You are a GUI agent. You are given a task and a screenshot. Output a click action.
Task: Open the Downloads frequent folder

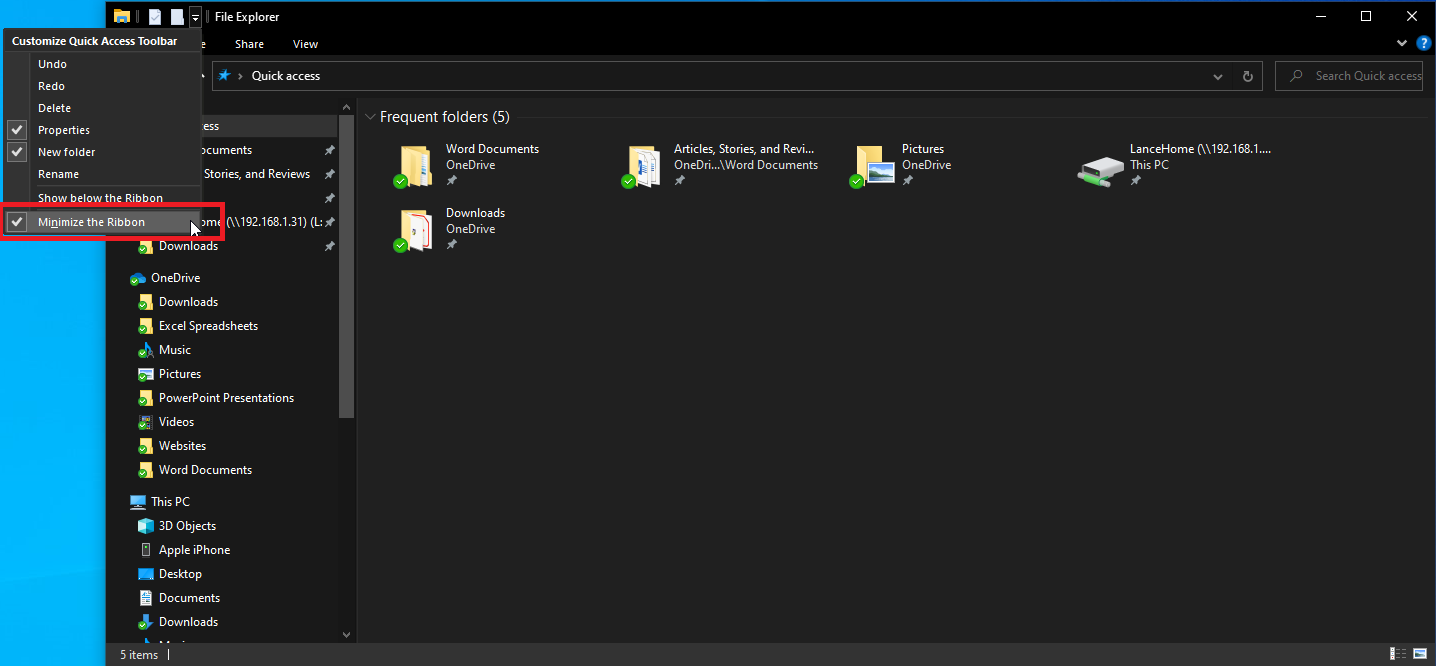coord(452,231)
